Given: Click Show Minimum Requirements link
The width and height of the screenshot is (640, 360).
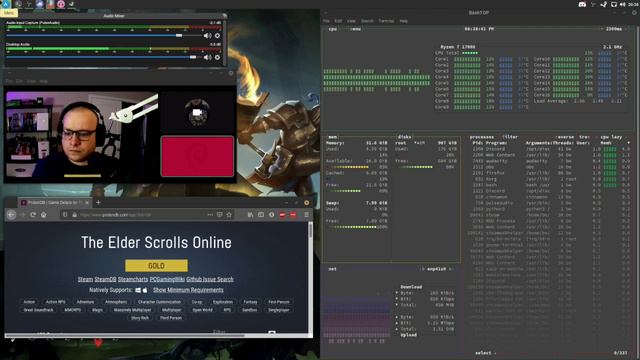Looking at the screenshot, I should pos(188,290).
